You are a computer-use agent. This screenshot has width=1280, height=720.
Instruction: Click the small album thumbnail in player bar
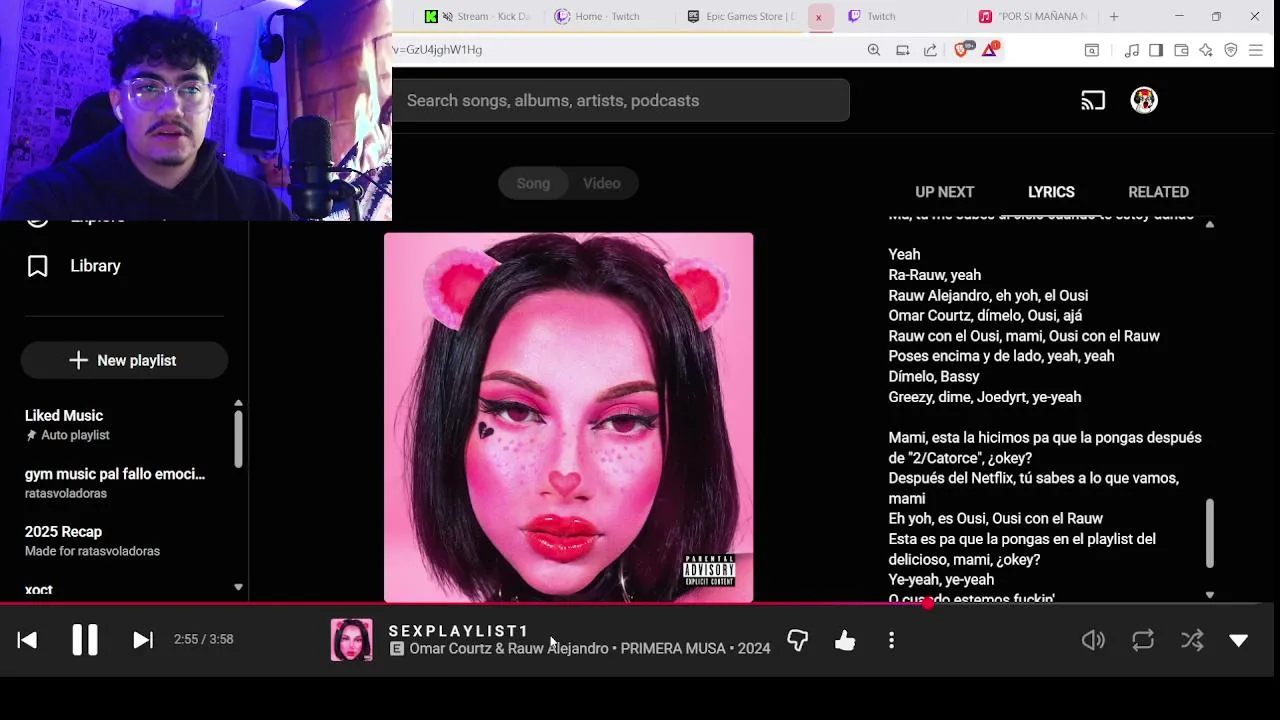[x=352, y=640]
